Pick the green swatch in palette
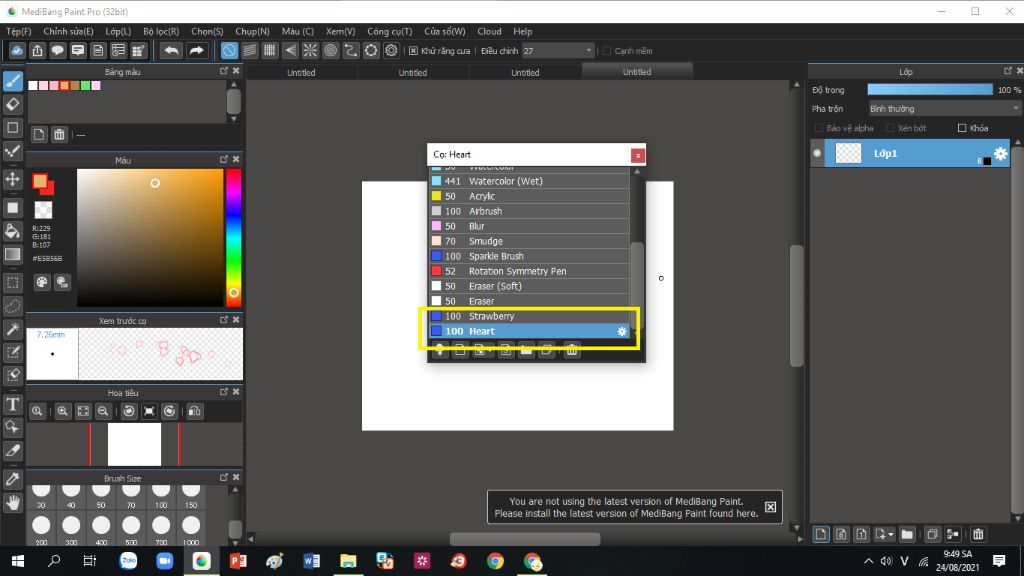This screenshot has height=576, width=1024. [x=86, y=86]
